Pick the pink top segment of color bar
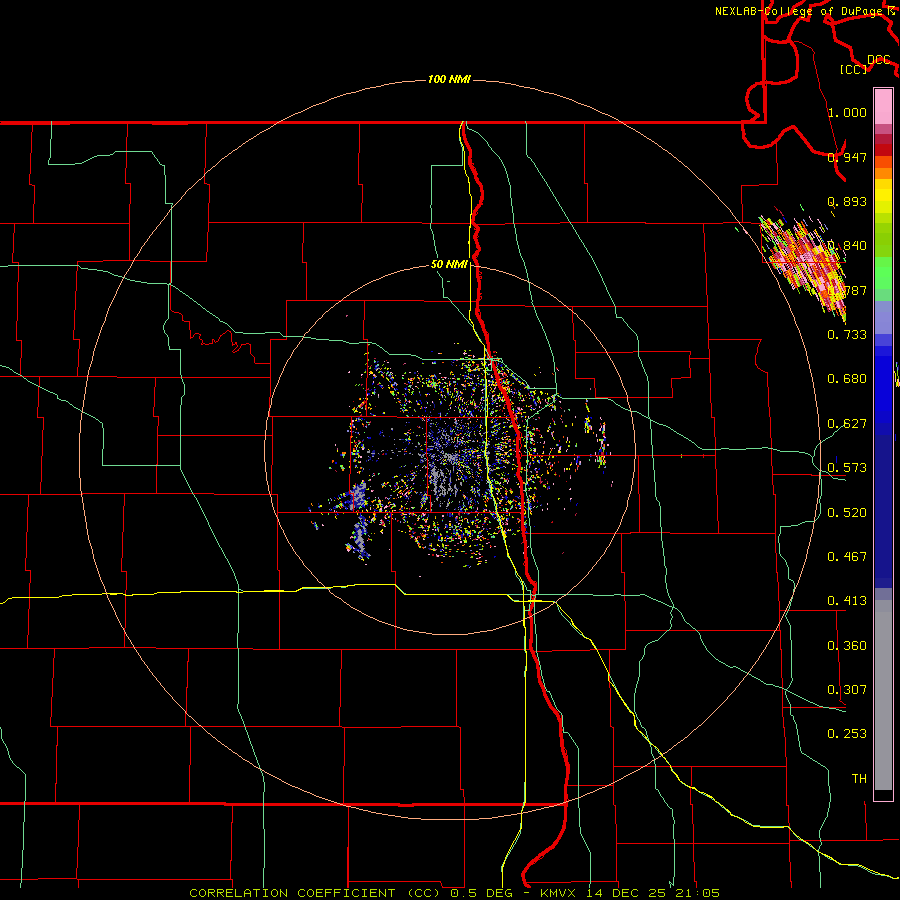Viewport: 900px width, 900px height. pos(883,106)
